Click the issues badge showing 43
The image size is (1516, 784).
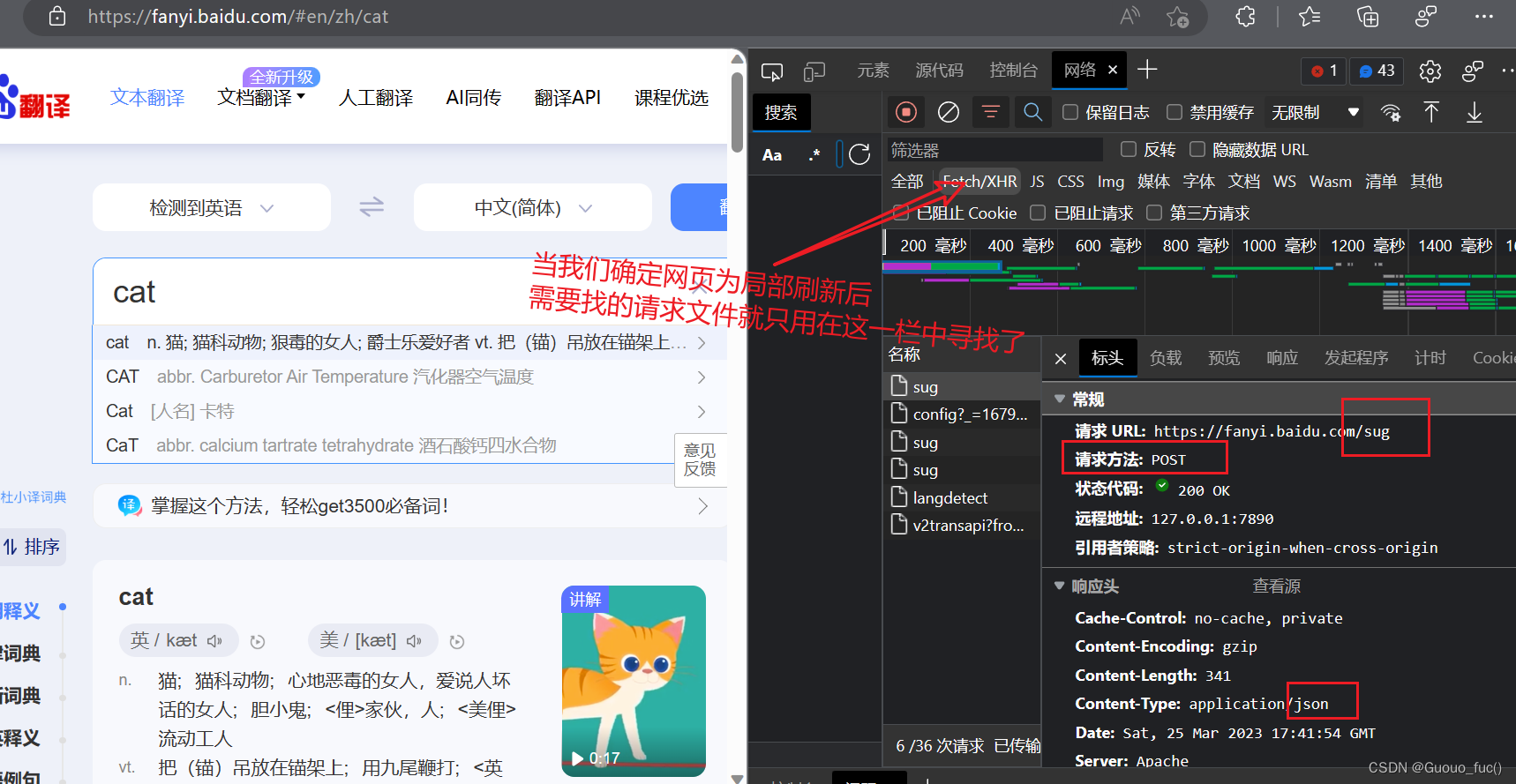pos(1377,71)
